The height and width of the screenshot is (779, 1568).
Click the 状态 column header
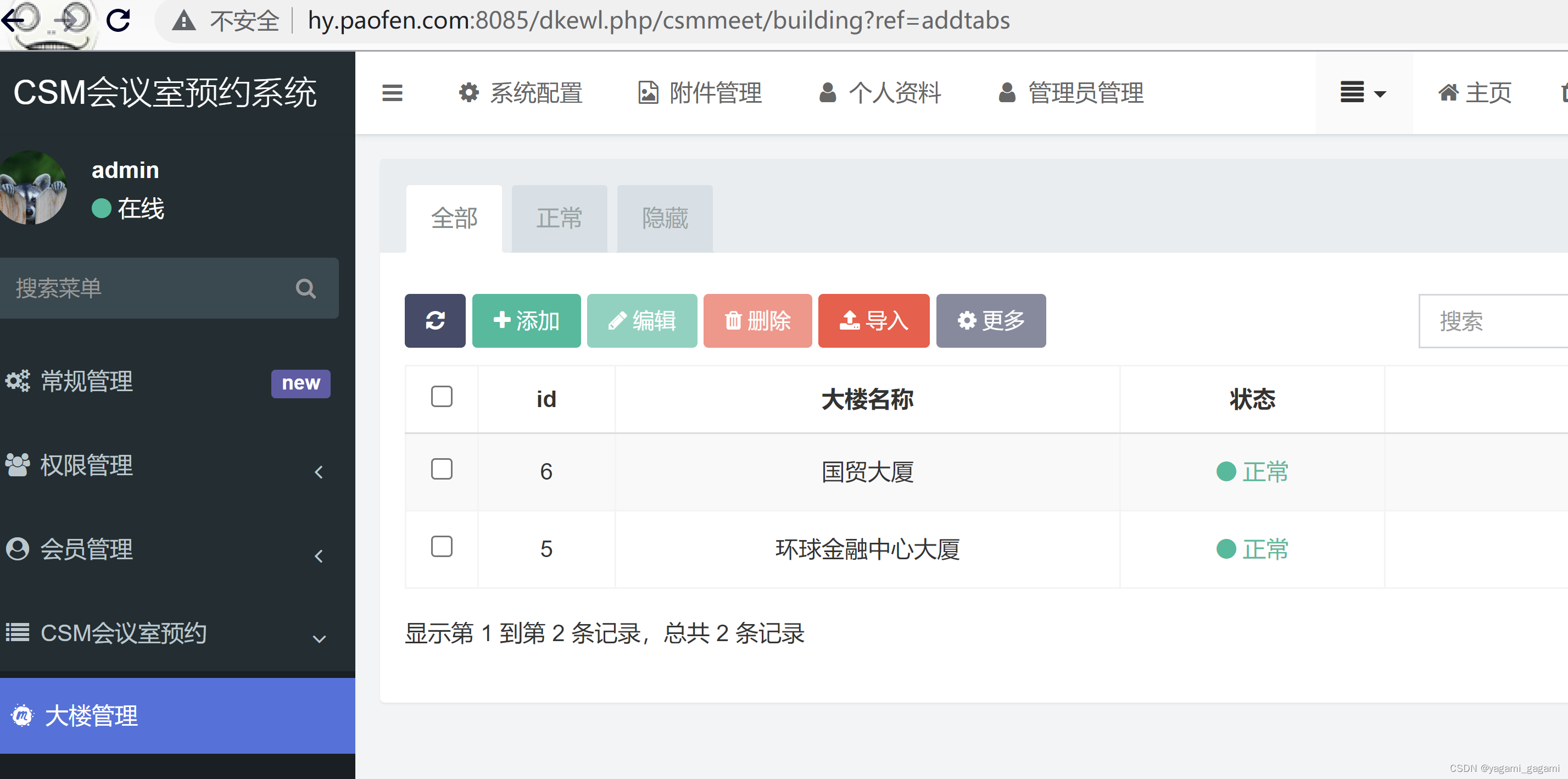pos(1252,399)
